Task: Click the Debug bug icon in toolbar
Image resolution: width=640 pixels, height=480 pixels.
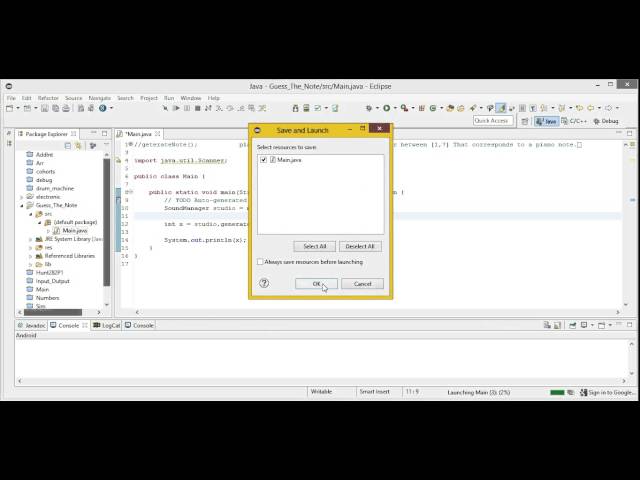Action: [x=369, y=108]
